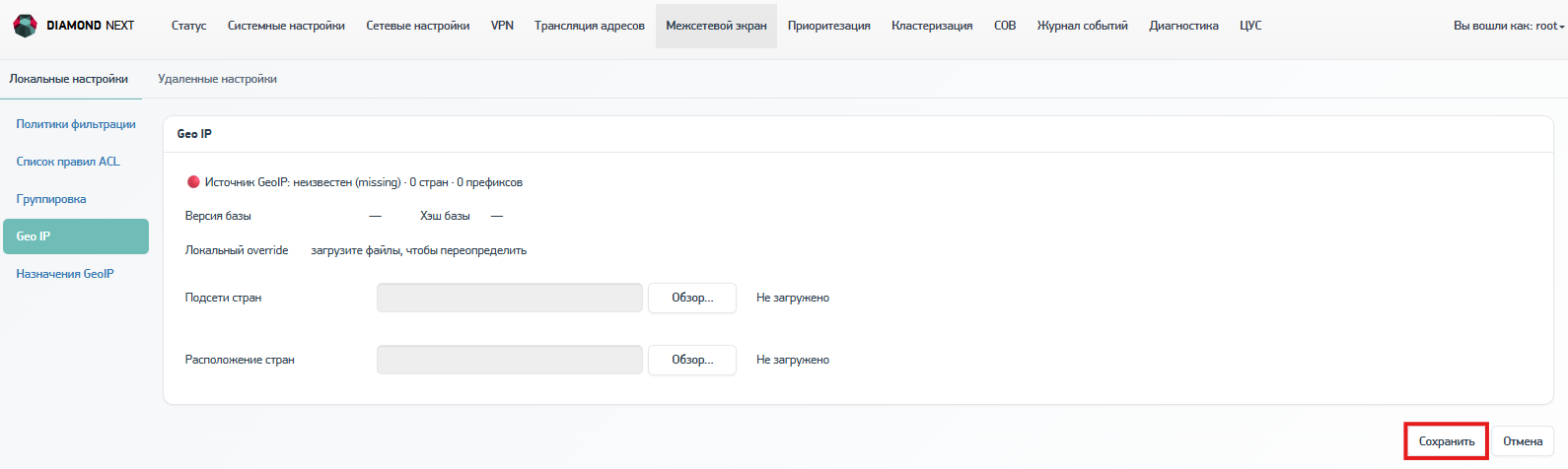1568x469 pixels.
Task: Click the Подсети стран file path field
Action: (510, 298)
